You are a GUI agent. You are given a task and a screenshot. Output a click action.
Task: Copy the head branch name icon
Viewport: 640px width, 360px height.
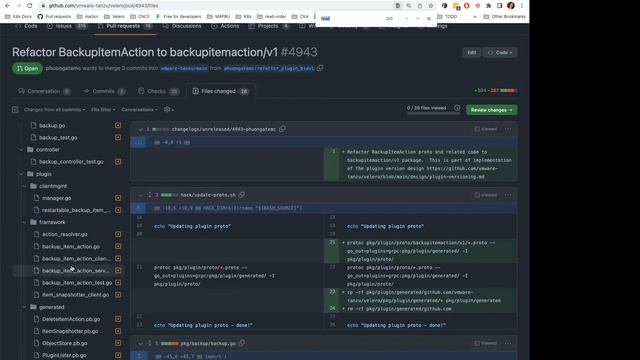pos(320,68)
